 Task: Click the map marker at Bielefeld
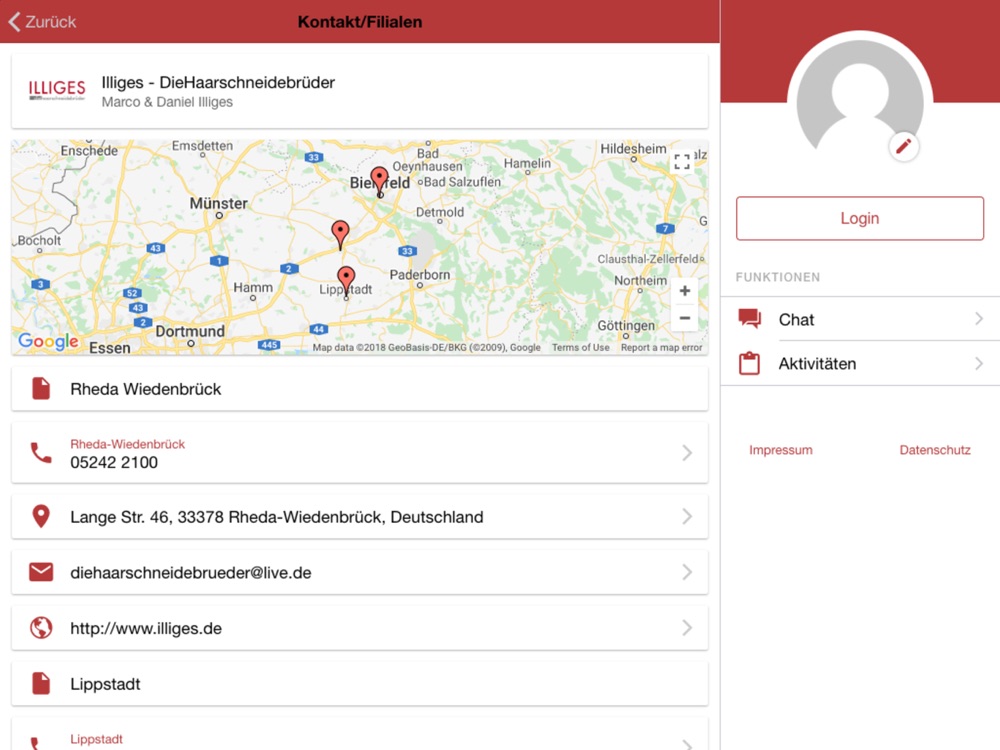(x=379, y=180)
